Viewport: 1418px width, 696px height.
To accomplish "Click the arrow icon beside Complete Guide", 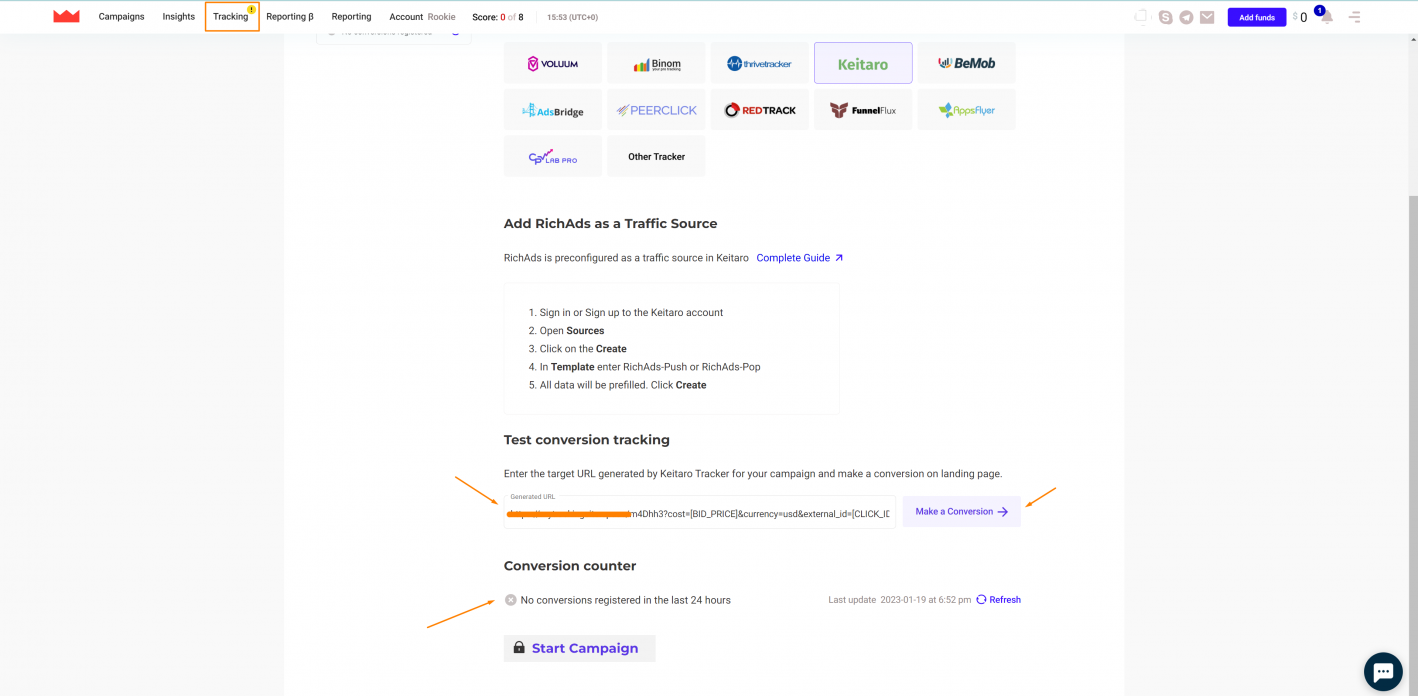I will pos(839,258).
